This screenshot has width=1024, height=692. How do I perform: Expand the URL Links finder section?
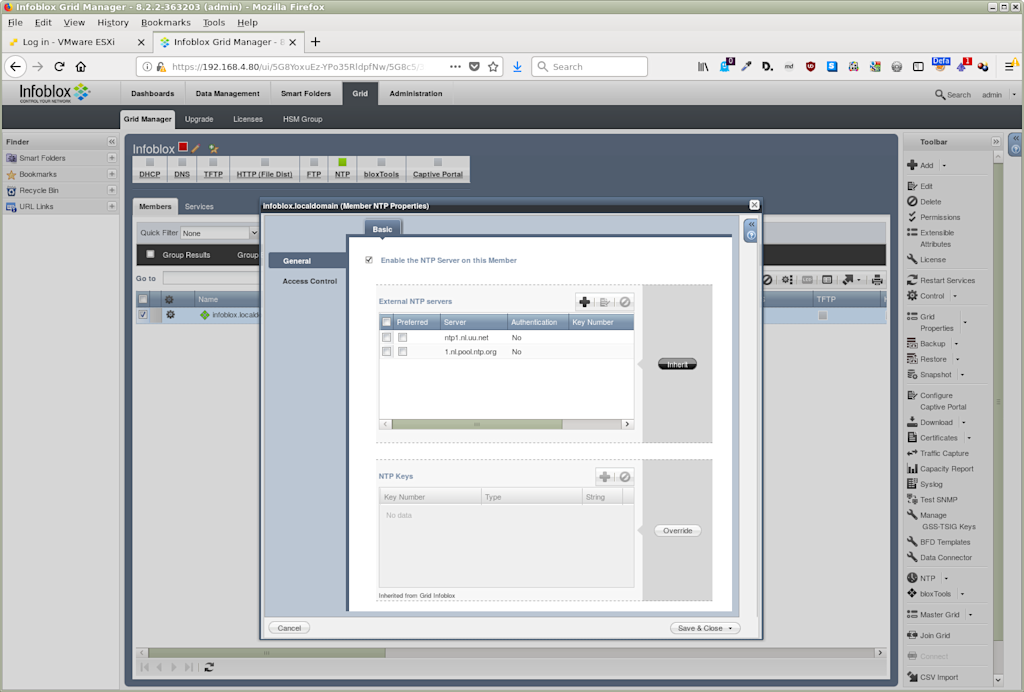(112, 206)
